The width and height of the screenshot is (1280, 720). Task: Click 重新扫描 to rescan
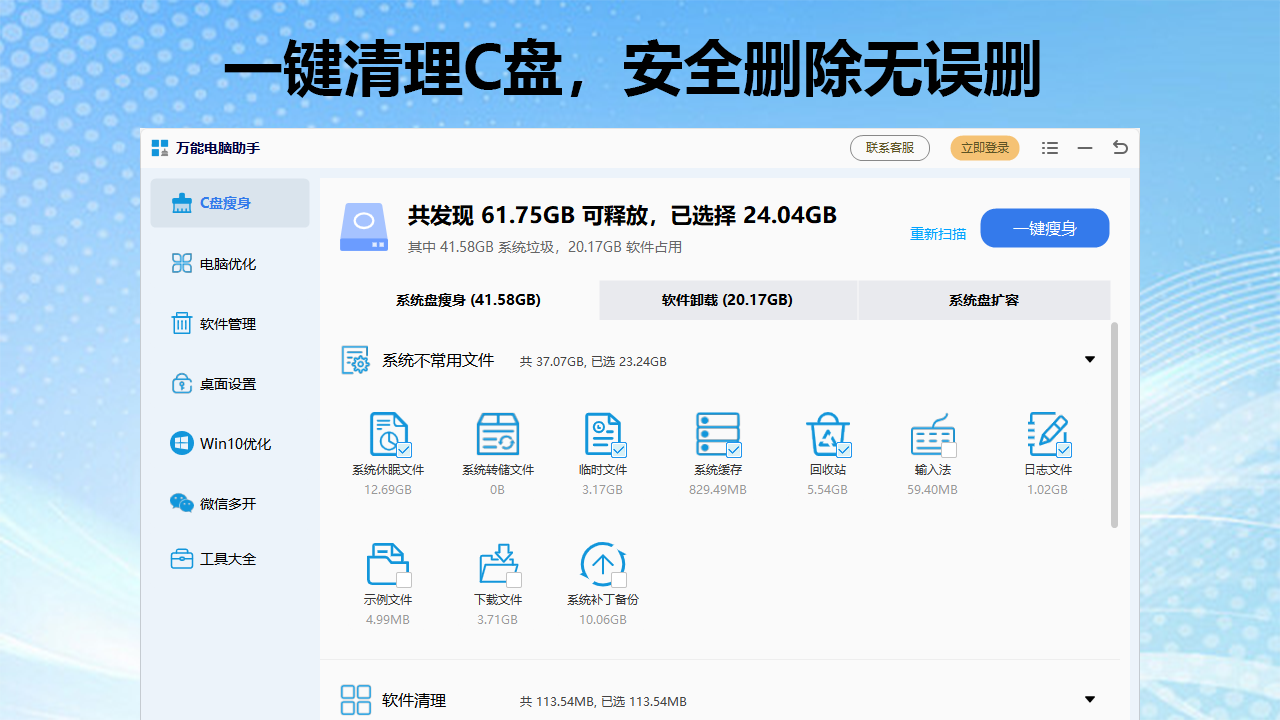click(938, 234)
